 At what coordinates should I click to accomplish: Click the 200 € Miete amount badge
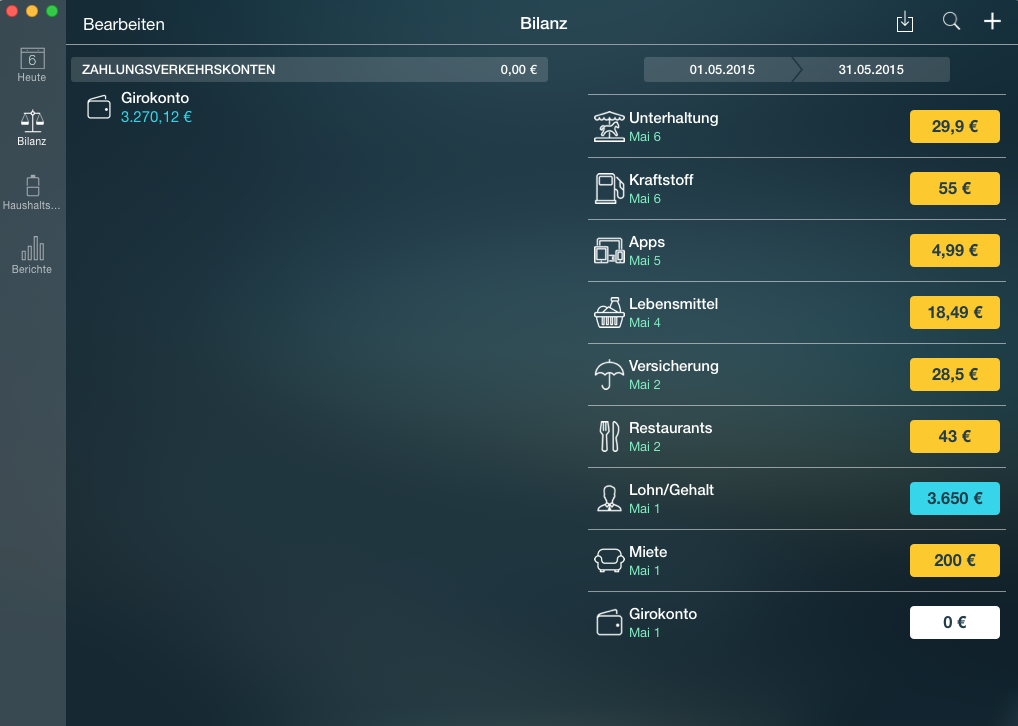[x=954, y=560]
